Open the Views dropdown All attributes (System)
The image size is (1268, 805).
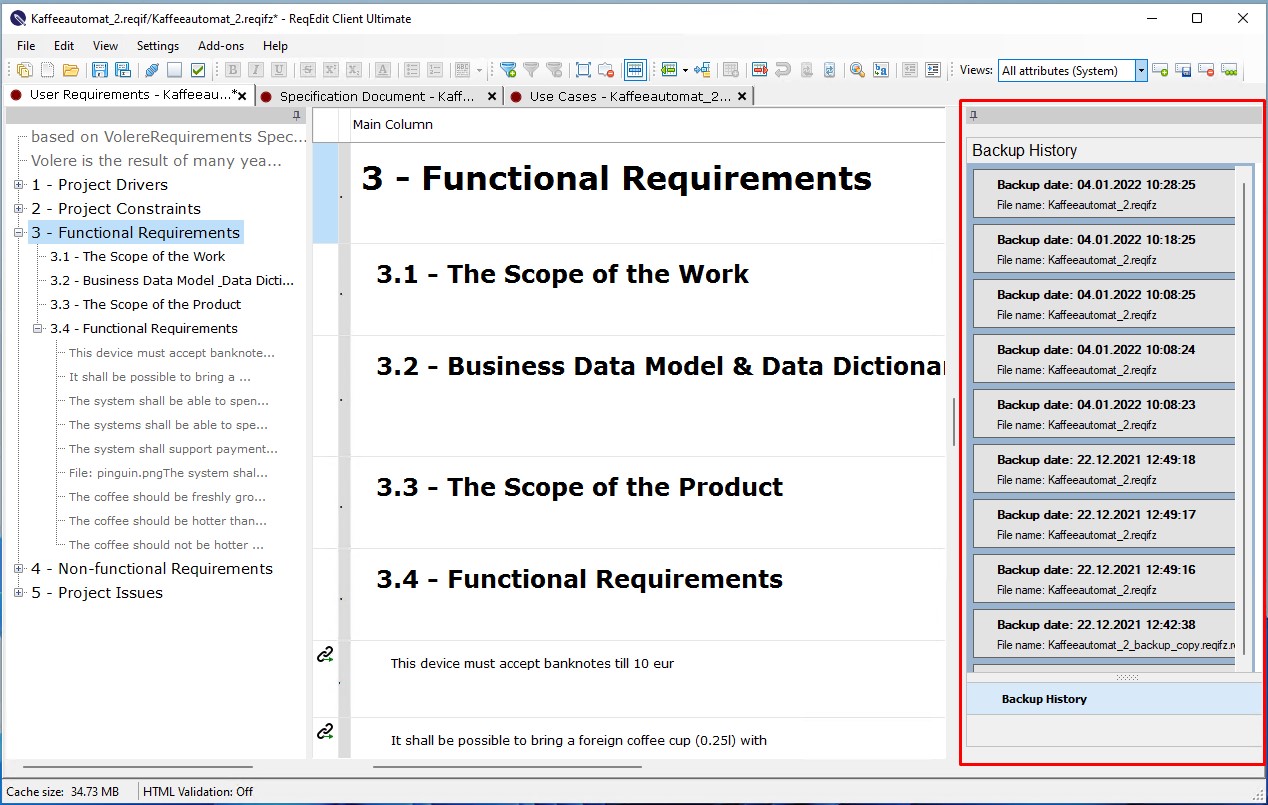pos(1141,70)
